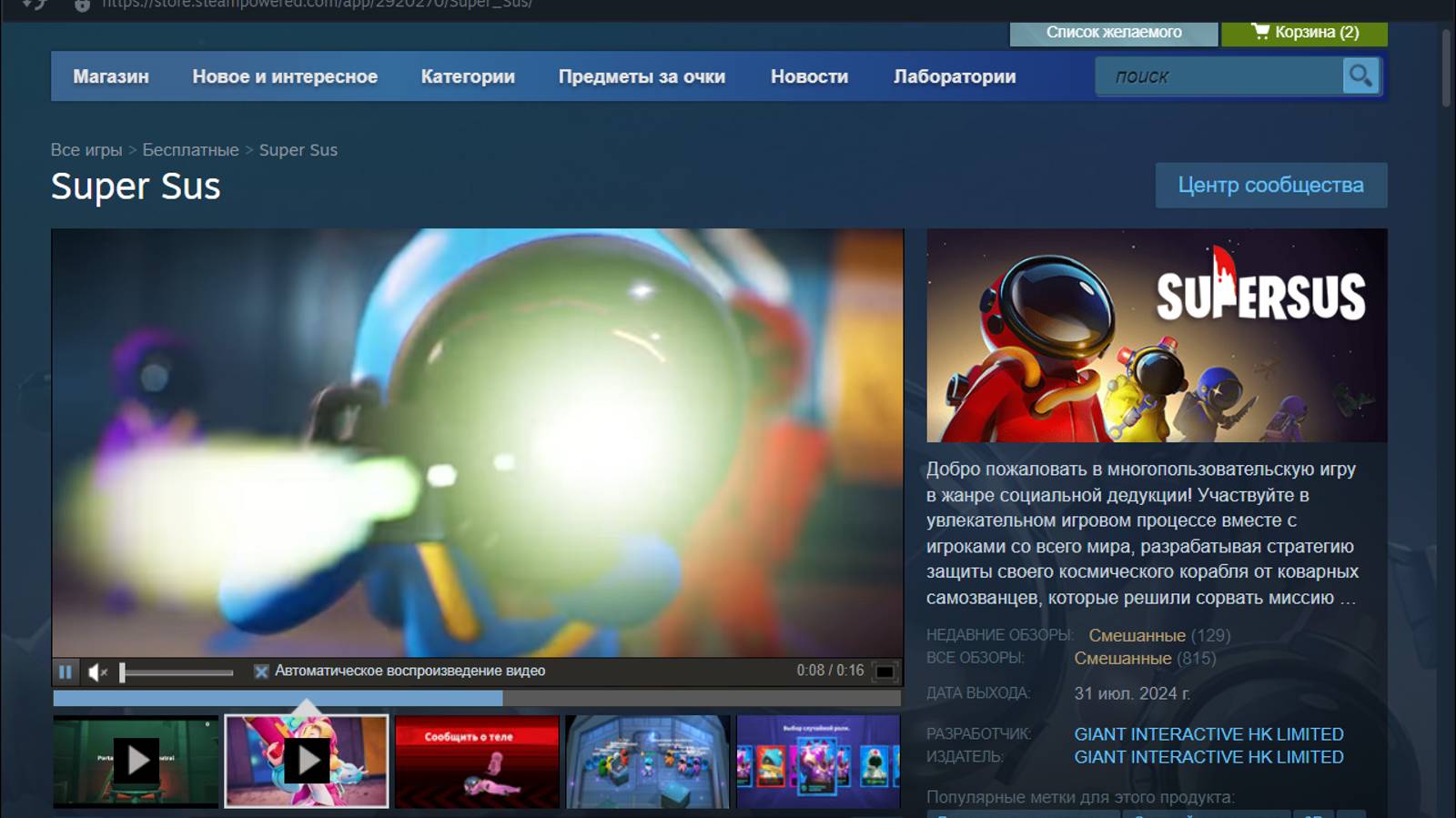Screen dimensions: 1456x818
Task: Open the Категории menu
Action: pos(468,76)
